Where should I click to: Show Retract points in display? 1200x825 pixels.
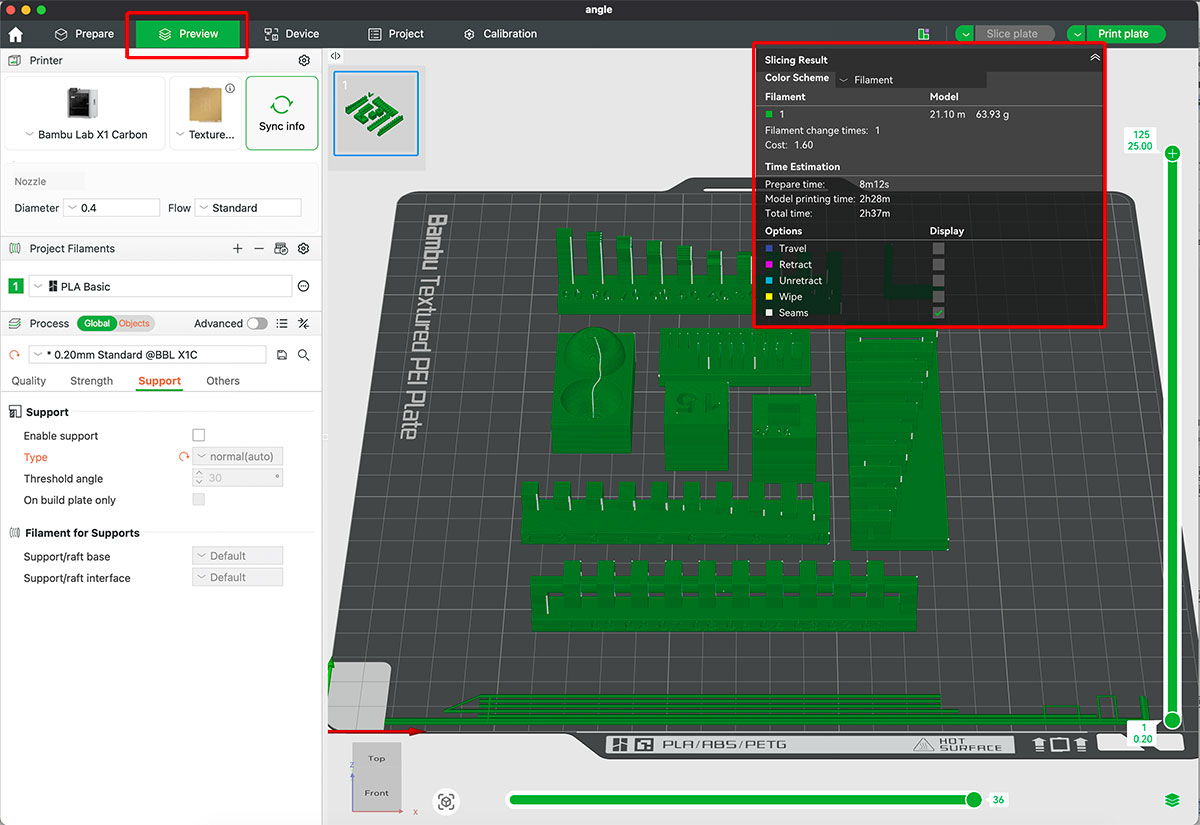pyautogui.click(x=938, y=265)
